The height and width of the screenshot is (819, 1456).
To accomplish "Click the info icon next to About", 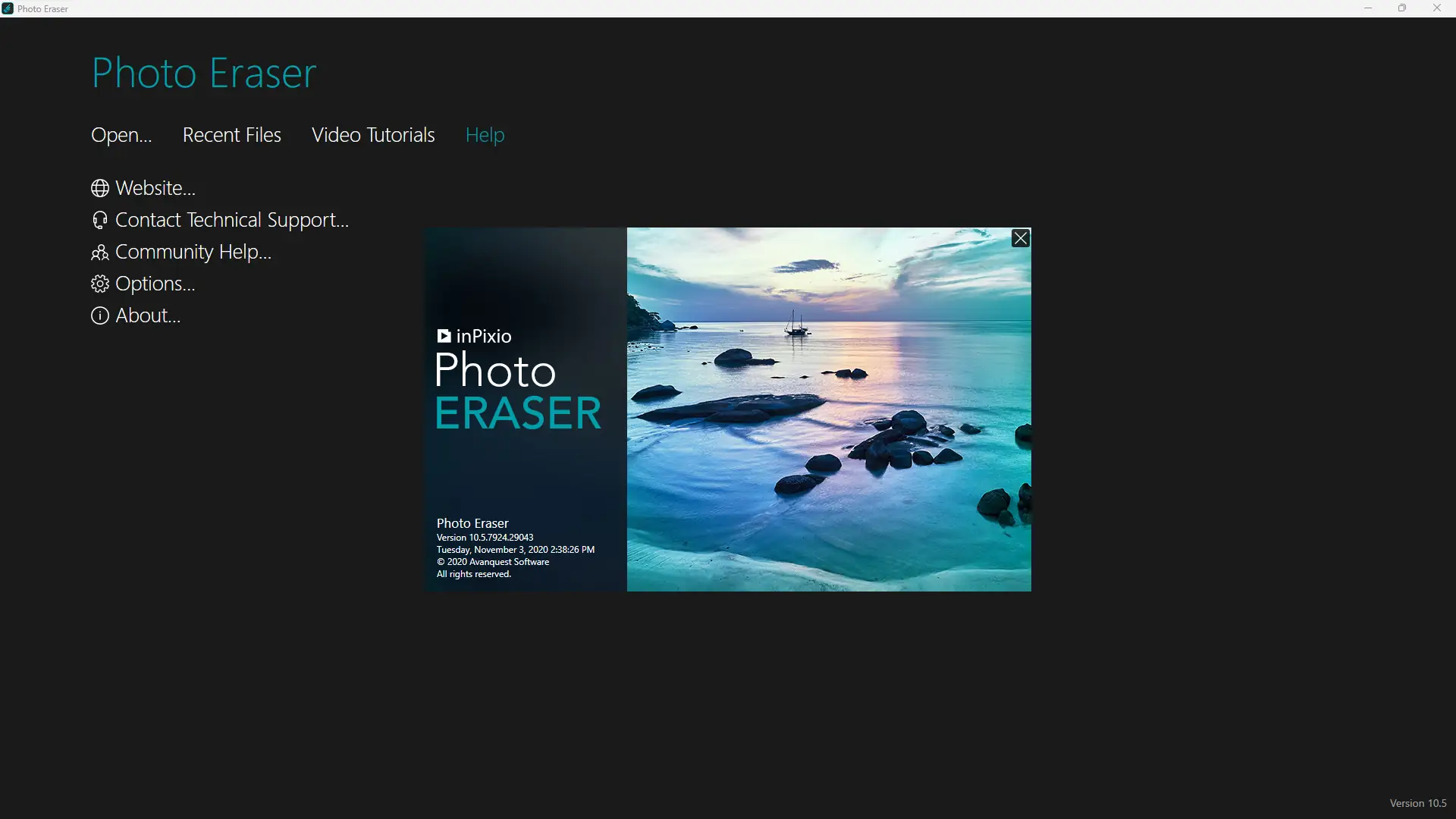I will click(x=100, y=315).
